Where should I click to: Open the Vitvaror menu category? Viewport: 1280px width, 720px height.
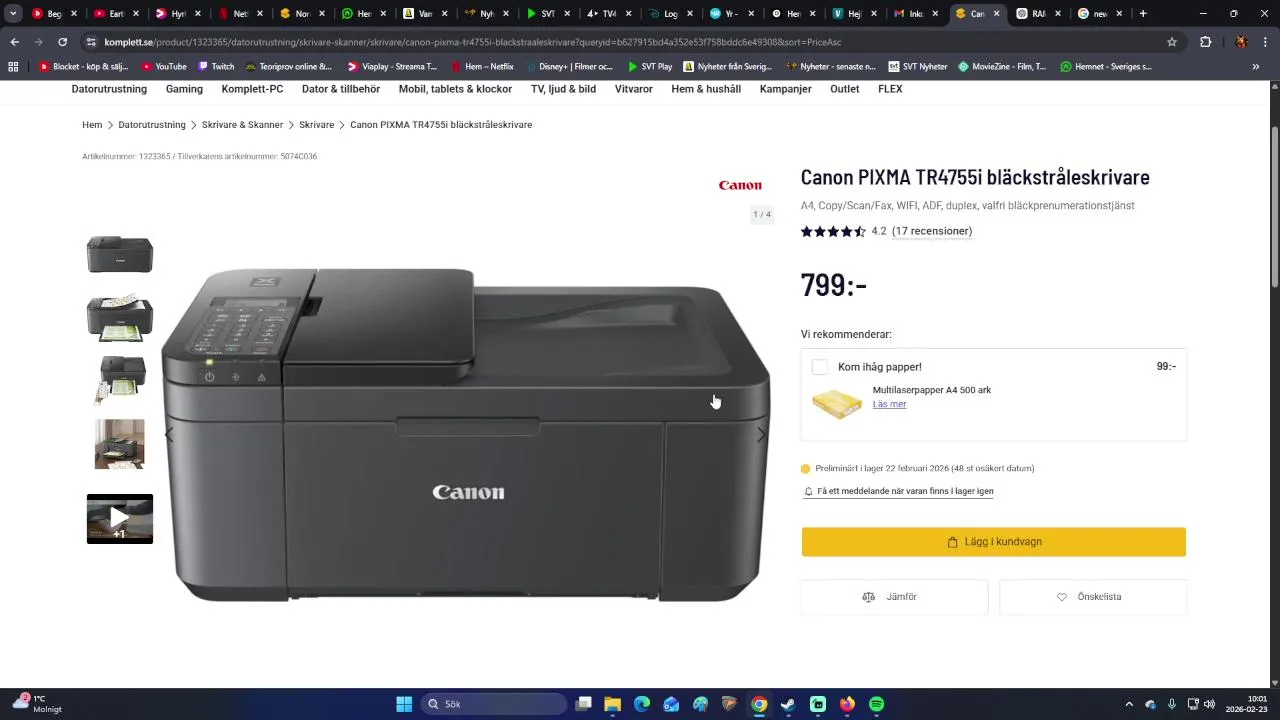634,89
